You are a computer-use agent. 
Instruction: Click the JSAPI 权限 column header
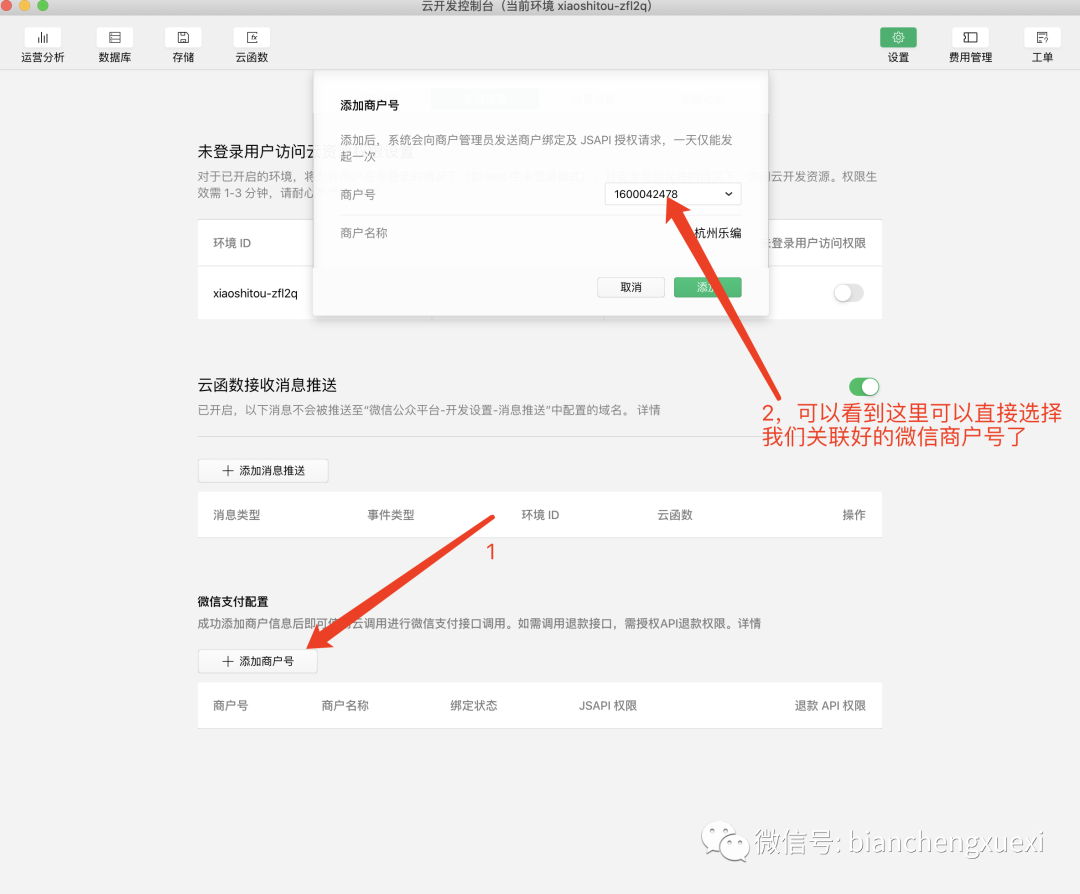point(608,705)
